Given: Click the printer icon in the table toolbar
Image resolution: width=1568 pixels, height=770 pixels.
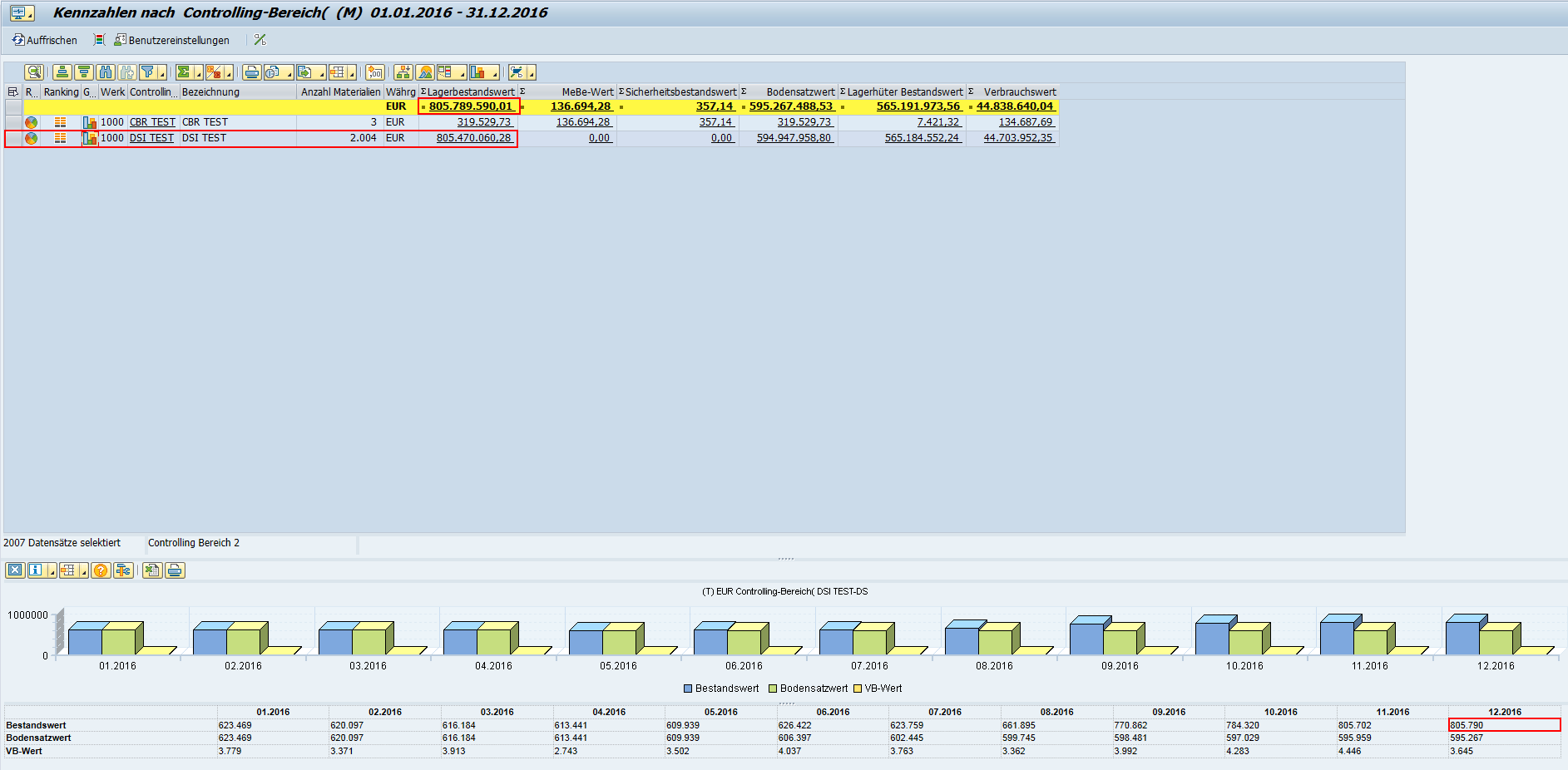Looking at the screenshot, I should point(251,72).
